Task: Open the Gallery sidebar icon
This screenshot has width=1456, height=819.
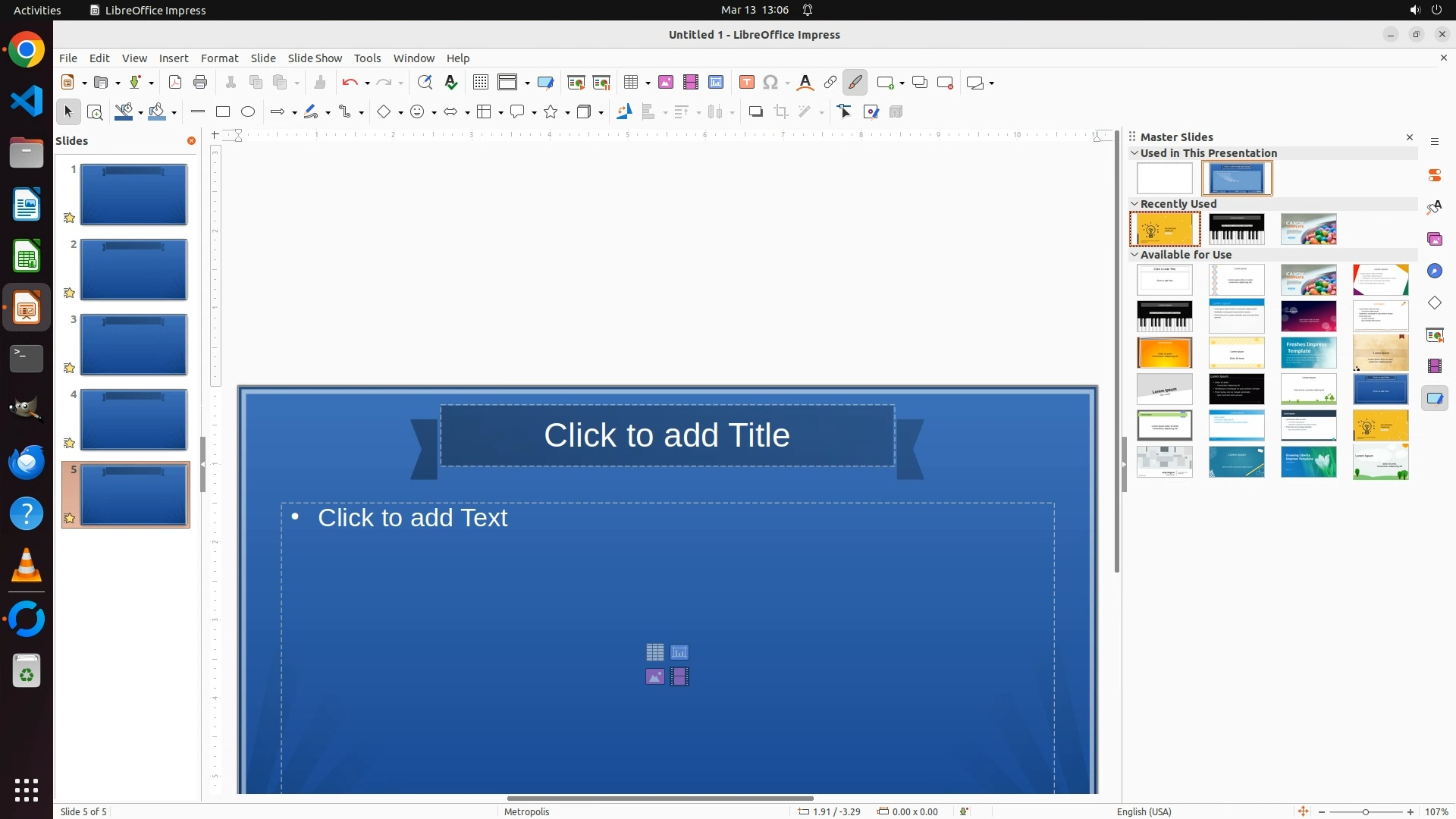Action: coord(1435,239)
